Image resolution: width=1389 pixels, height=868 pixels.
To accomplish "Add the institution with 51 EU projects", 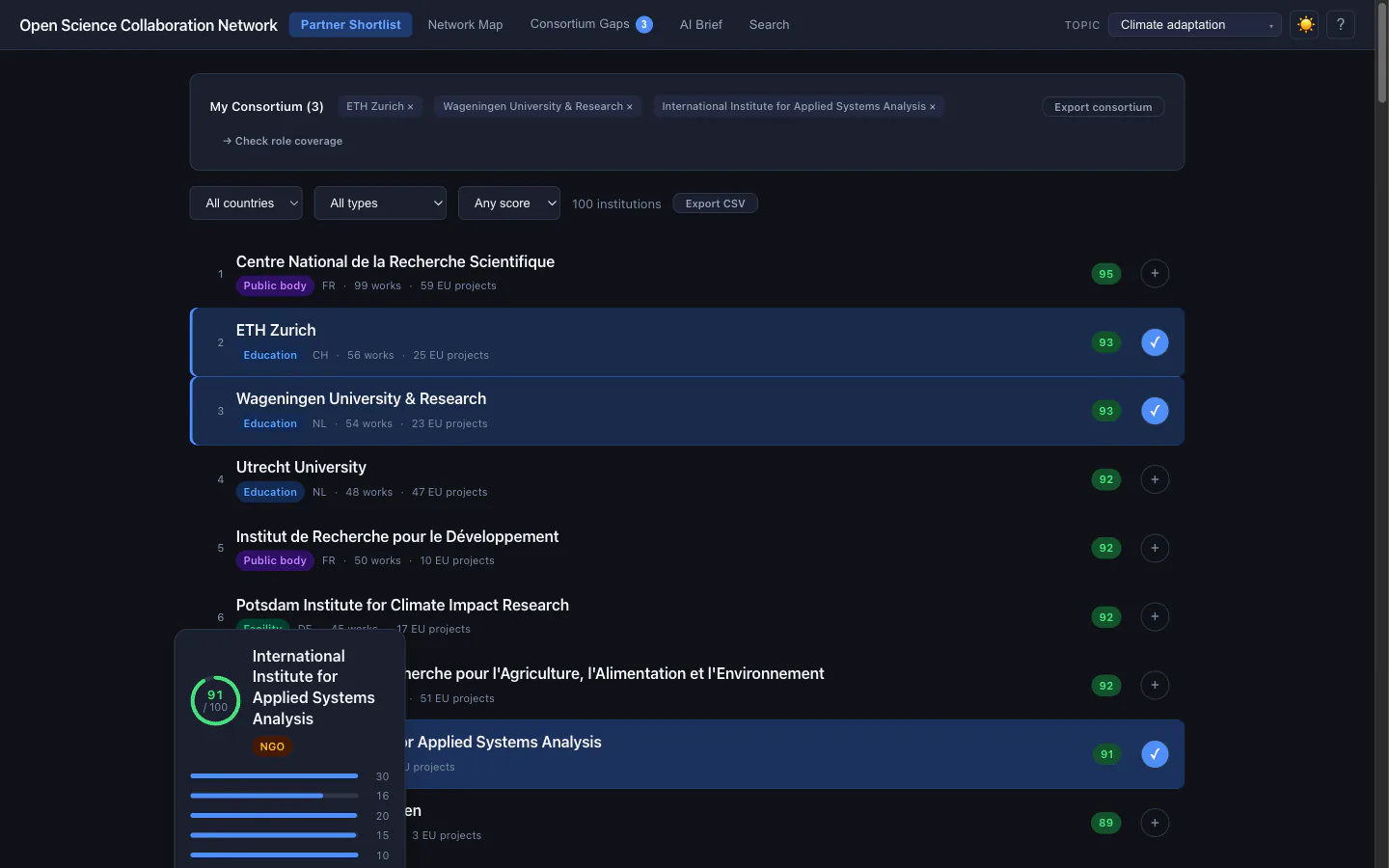I will click(1155, 686).
